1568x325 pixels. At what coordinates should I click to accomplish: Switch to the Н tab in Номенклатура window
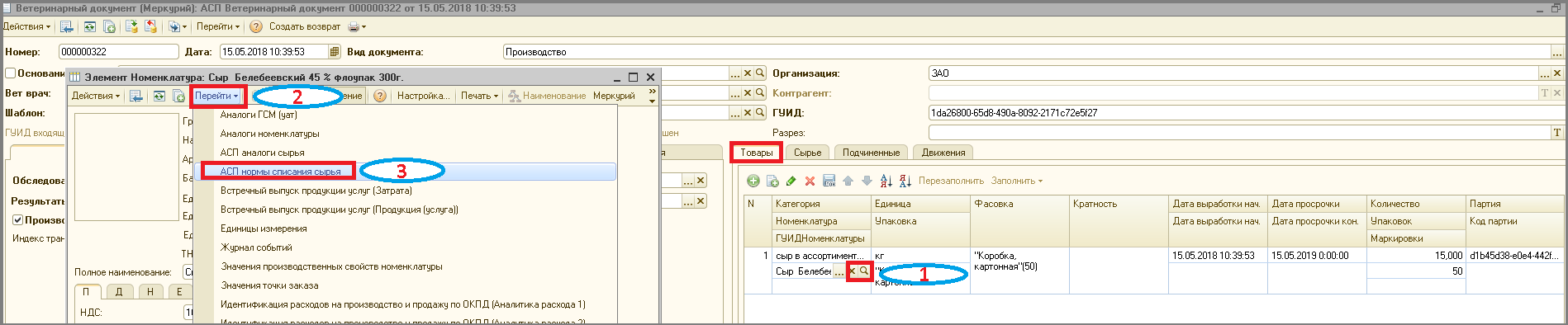tap(150, 291)
